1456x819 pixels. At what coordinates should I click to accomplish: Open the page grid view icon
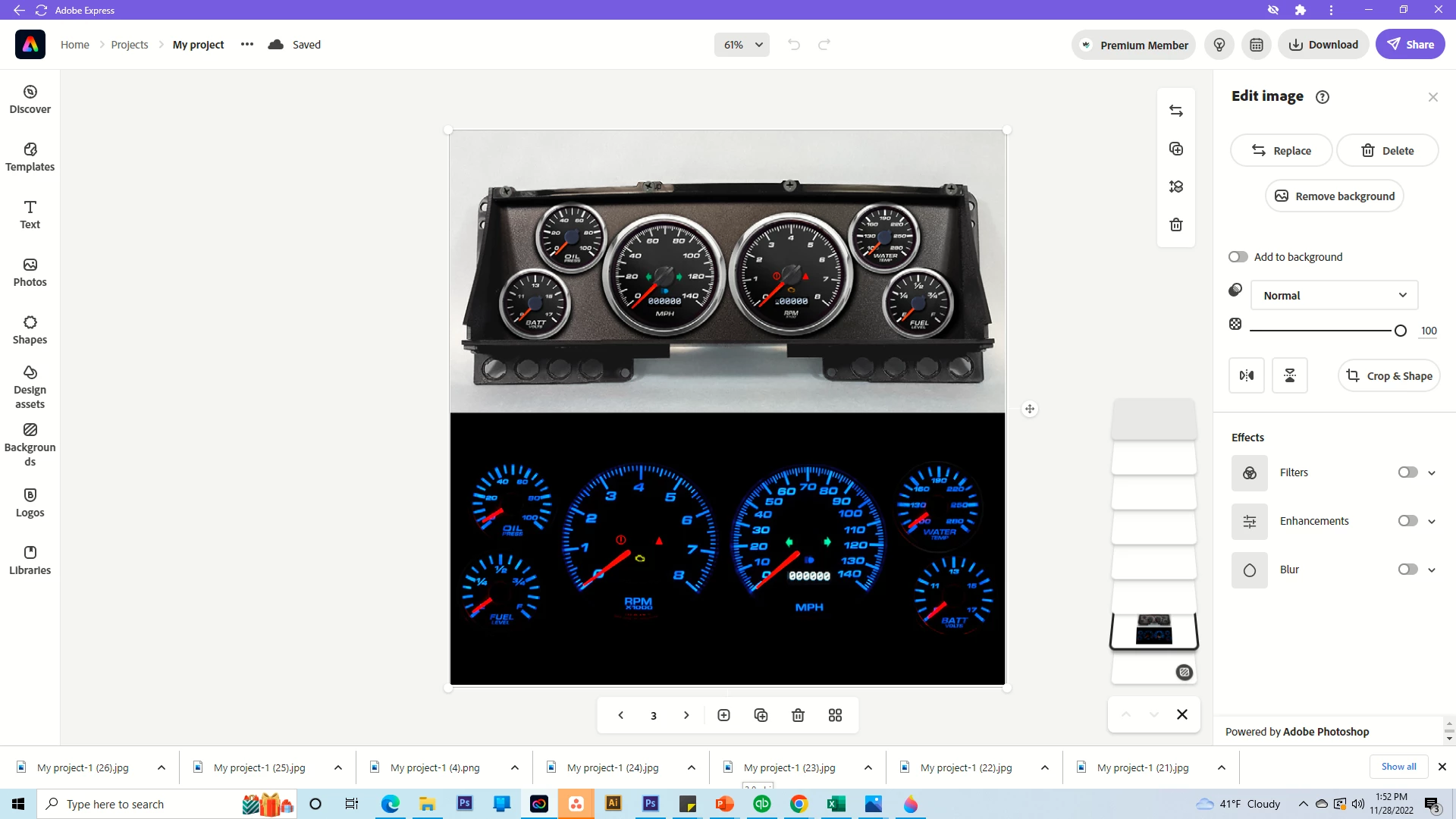(x=835, y=715)
